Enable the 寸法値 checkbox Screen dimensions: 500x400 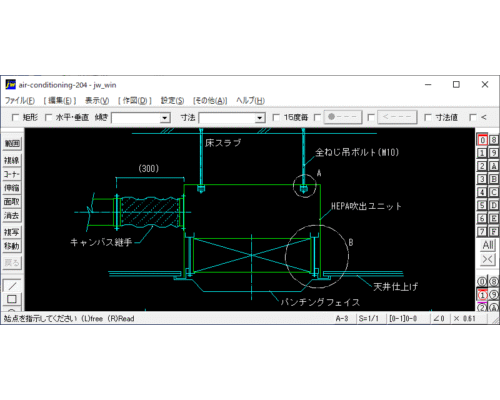click(428, 117)
